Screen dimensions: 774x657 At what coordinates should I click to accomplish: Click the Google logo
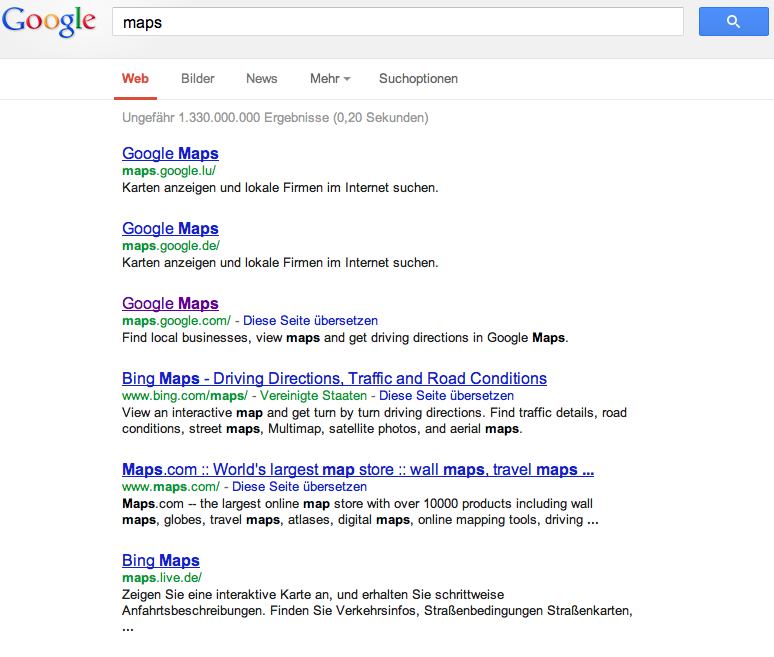point(48,21)
